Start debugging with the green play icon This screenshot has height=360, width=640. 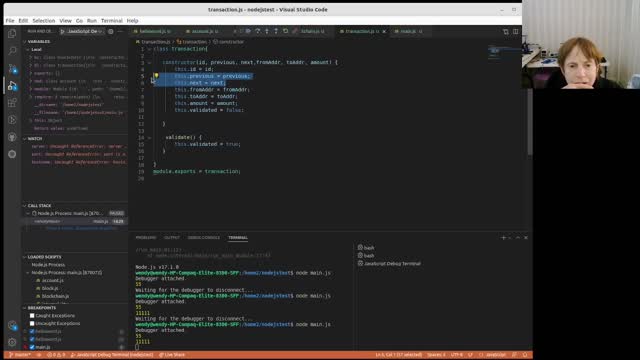click(62, 31)
